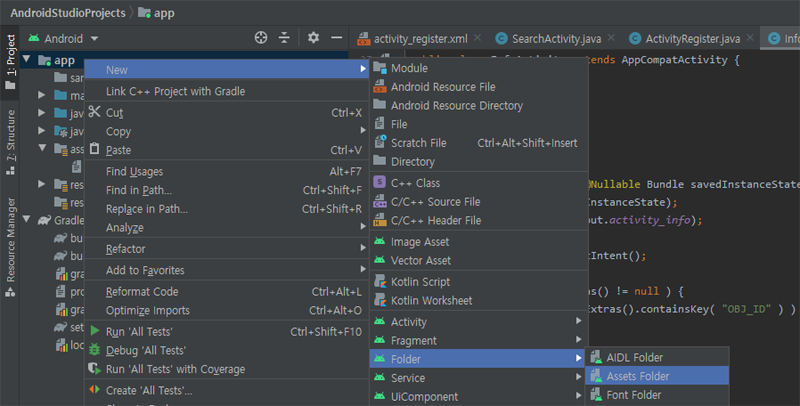Click the Module icon in New submenu

[x=380, y=67]
